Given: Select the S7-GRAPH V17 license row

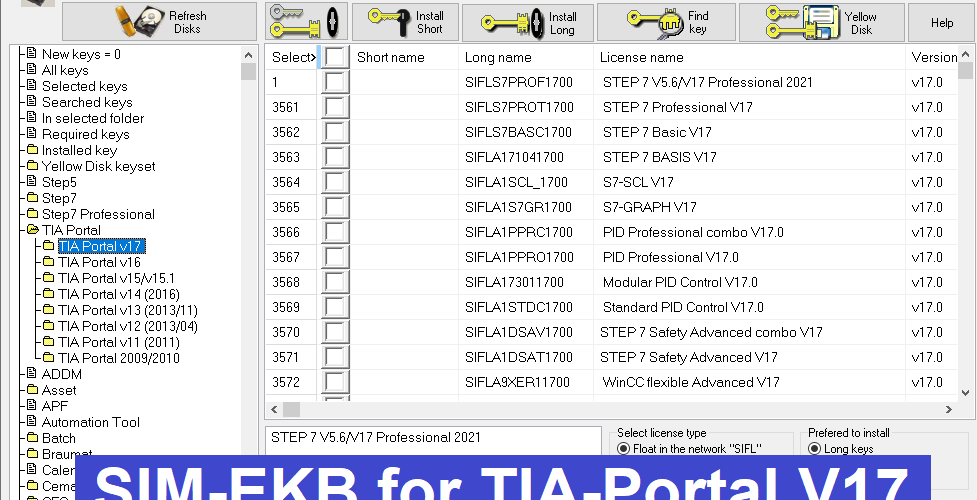Looking at the screenshot, I should [x=649, y=207].
